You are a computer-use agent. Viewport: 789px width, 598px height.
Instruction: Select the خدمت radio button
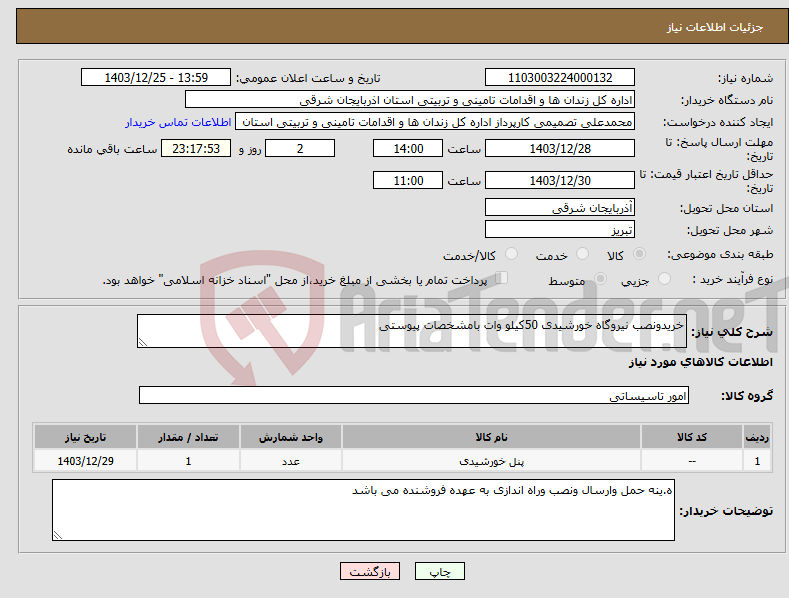pos(582,254)
